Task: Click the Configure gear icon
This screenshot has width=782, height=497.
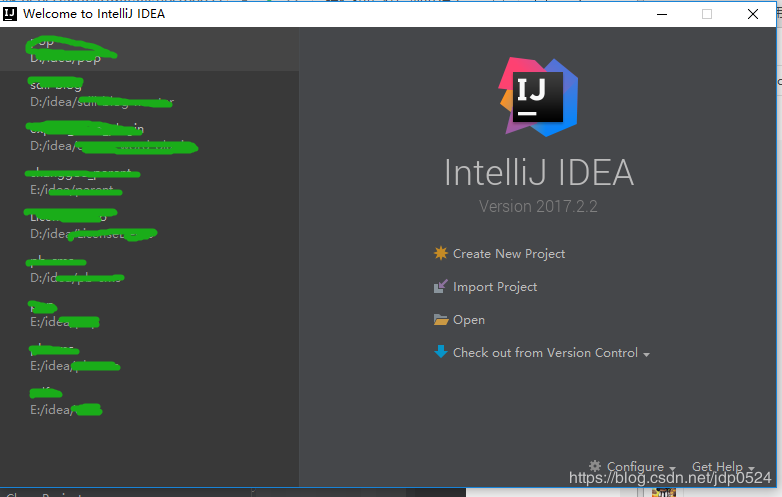Action: [595, 466]
